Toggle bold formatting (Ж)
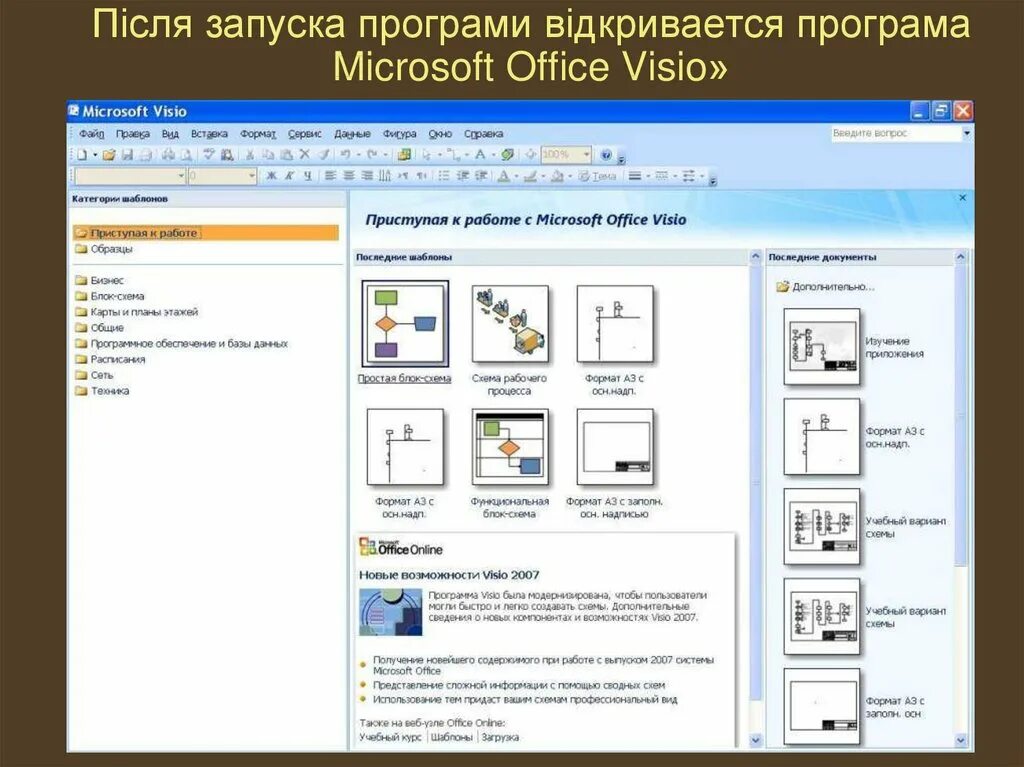 [x=271, y=176]
